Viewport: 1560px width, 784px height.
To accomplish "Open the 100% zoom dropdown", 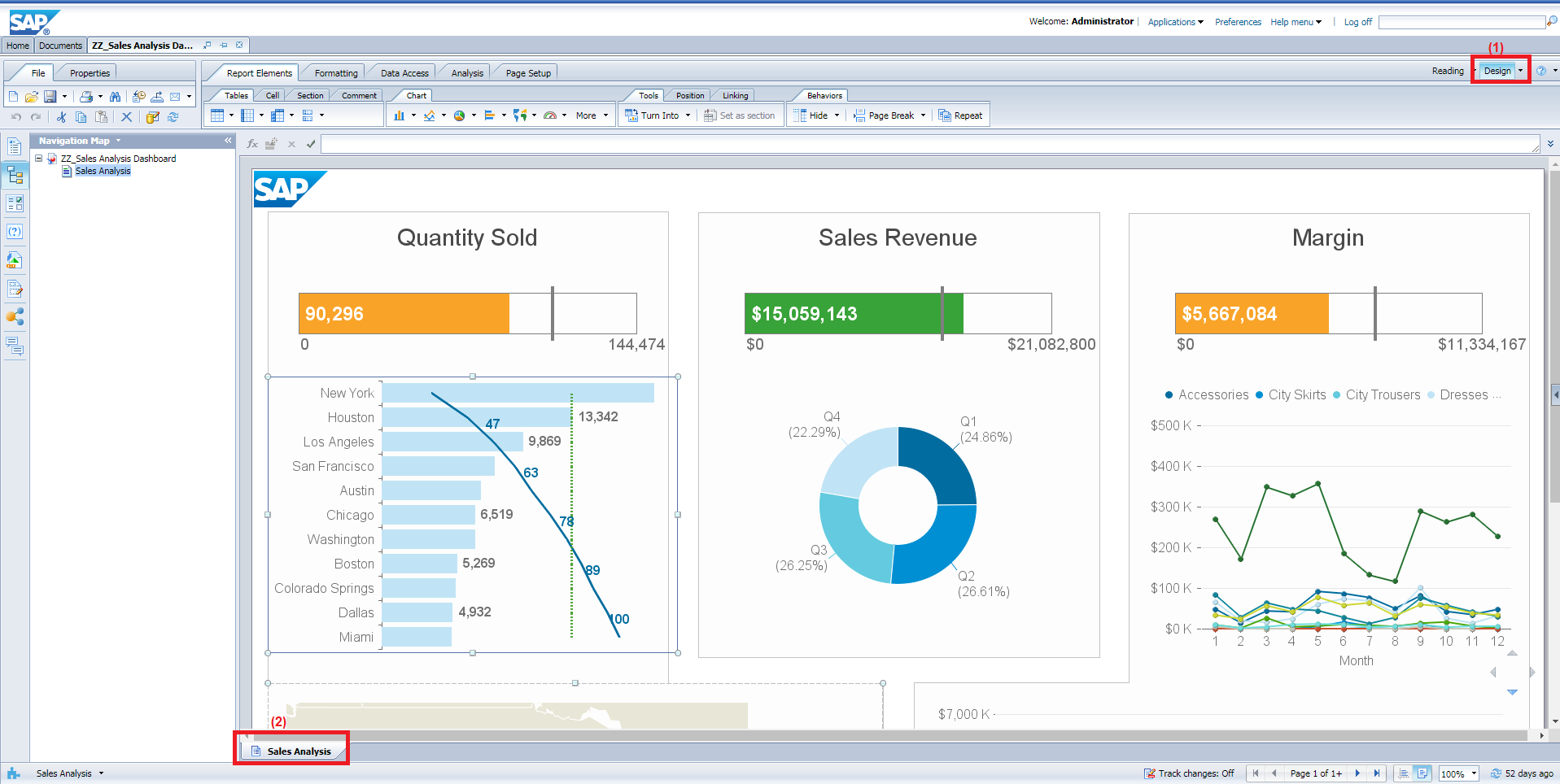I will (1474, 773).
